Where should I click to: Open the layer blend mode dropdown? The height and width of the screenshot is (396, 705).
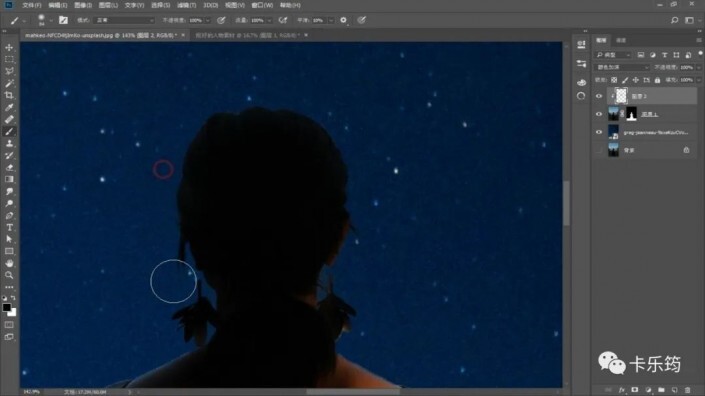(x=622, y=67)
